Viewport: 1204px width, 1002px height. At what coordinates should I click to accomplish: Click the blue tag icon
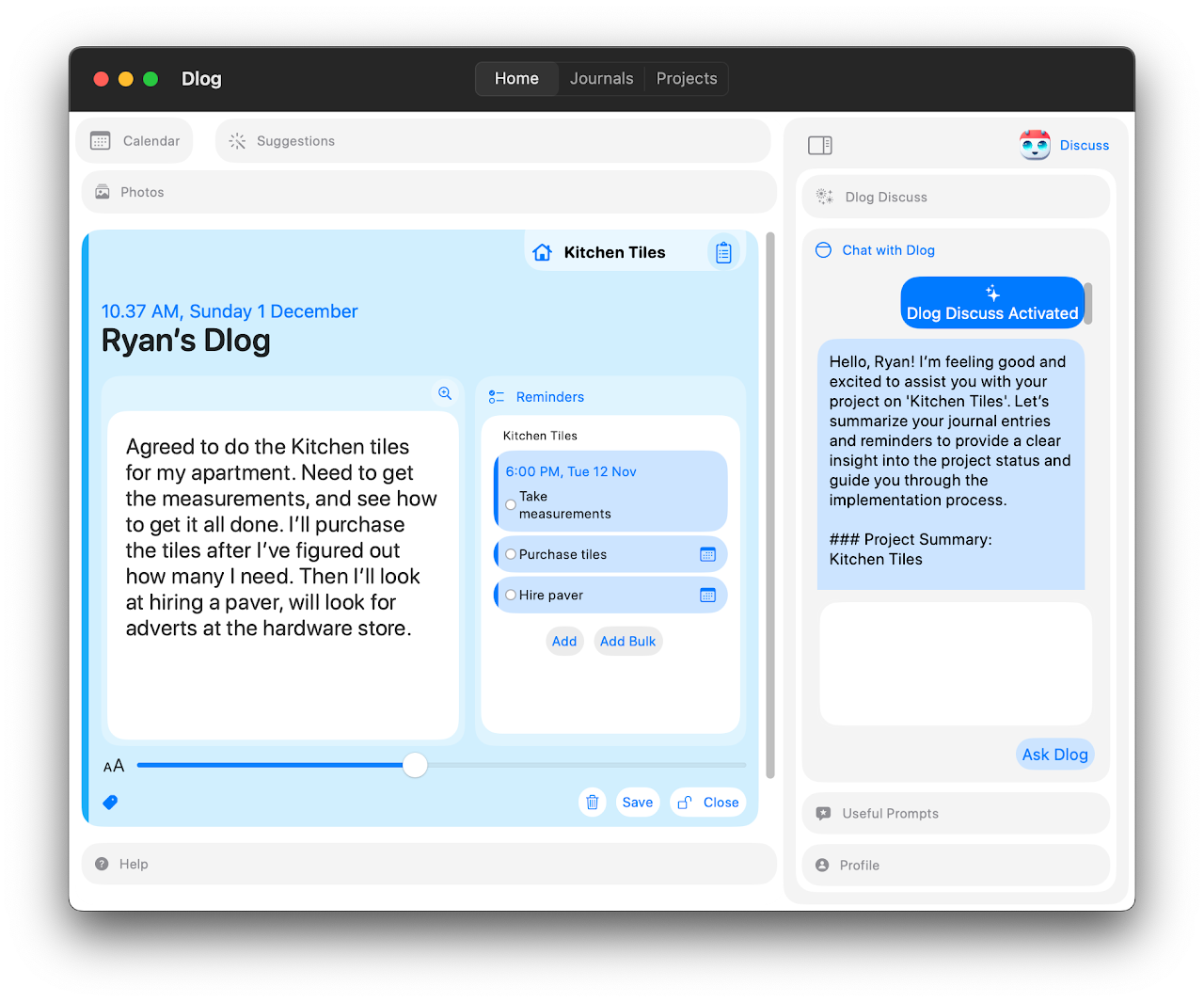click(110, 803)
